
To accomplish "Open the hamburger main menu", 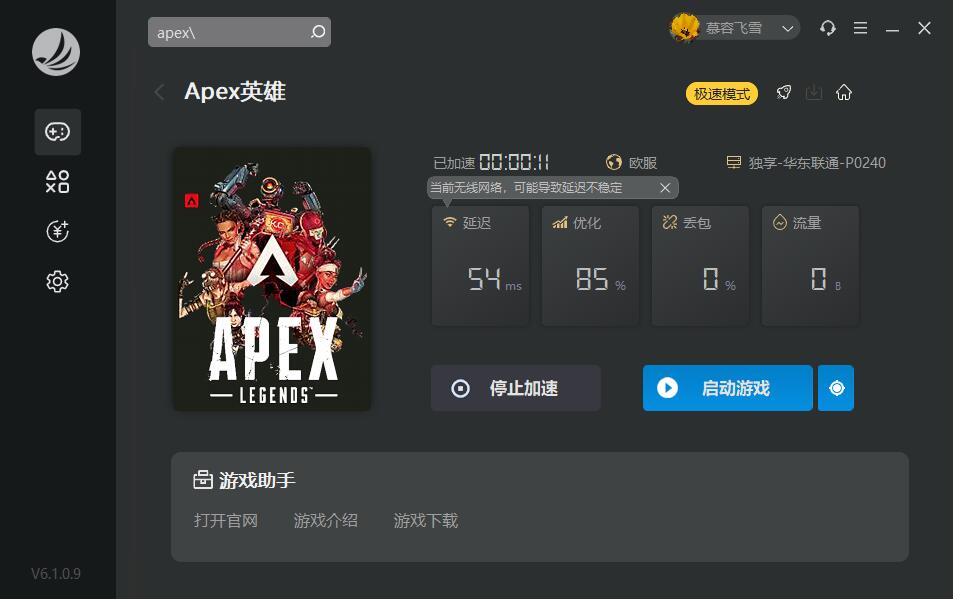I will tap(860, 28).
